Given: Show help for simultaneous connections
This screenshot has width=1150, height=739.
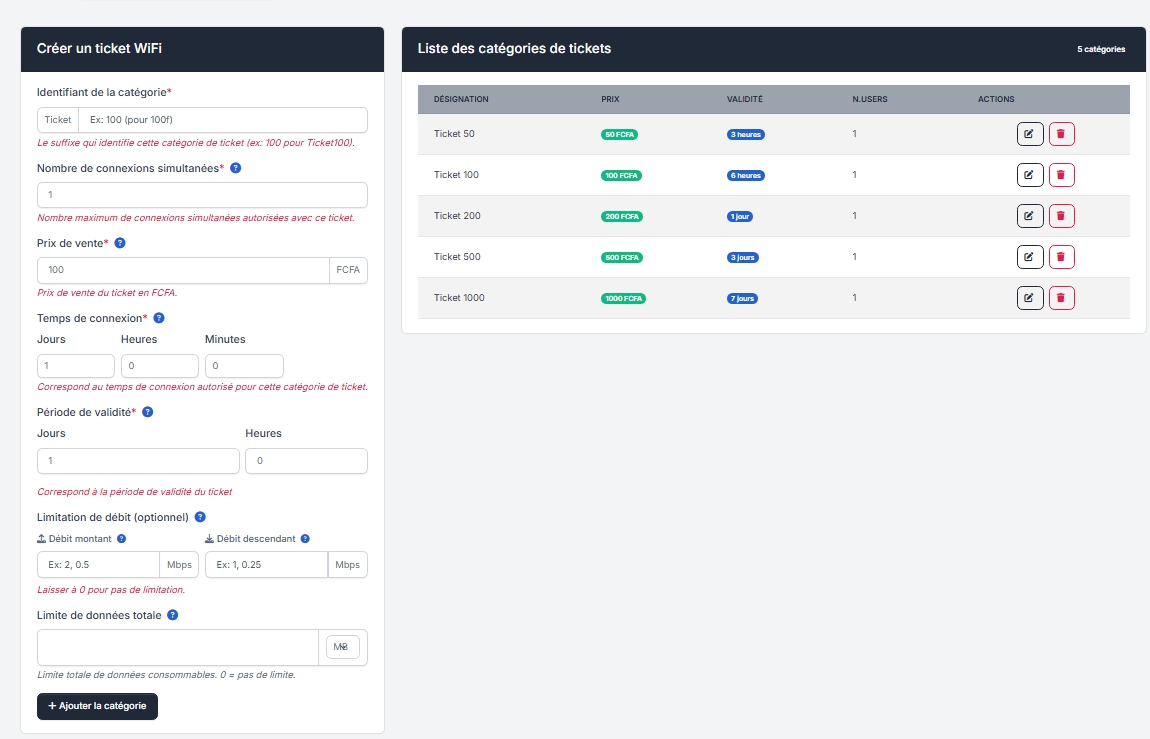Looking at the screenshot, I should (x=235, y=168).
